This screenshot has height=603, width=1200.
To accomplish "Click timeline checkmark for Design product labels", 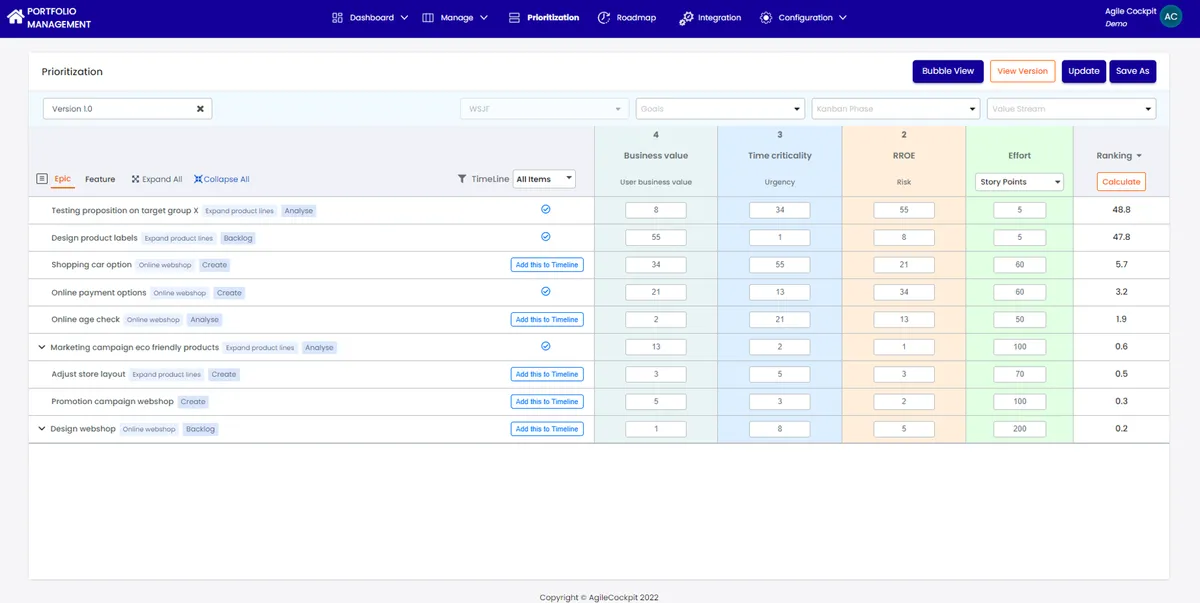I will (x=546, y=237).
